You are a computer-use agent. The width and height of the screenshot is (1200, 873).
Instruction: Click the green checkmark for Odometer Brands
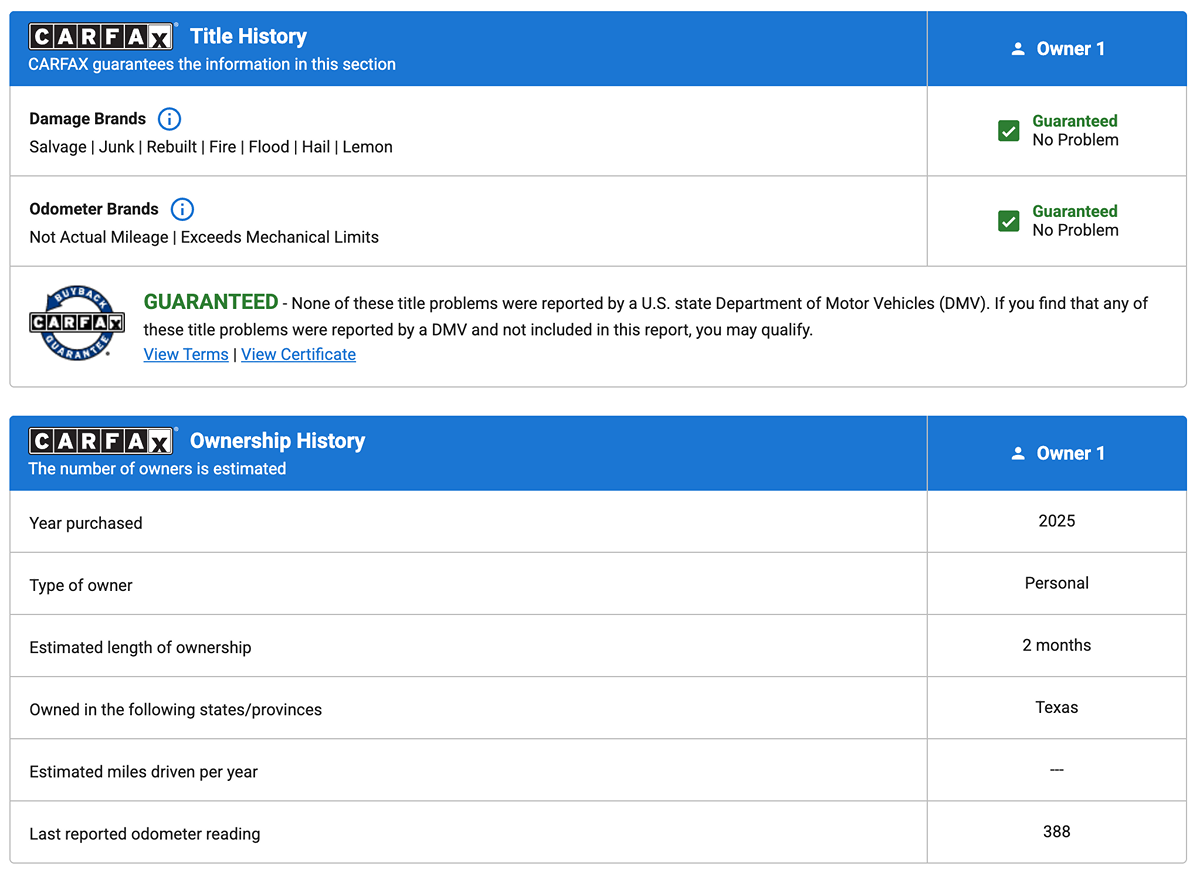tap(1009, 221)
